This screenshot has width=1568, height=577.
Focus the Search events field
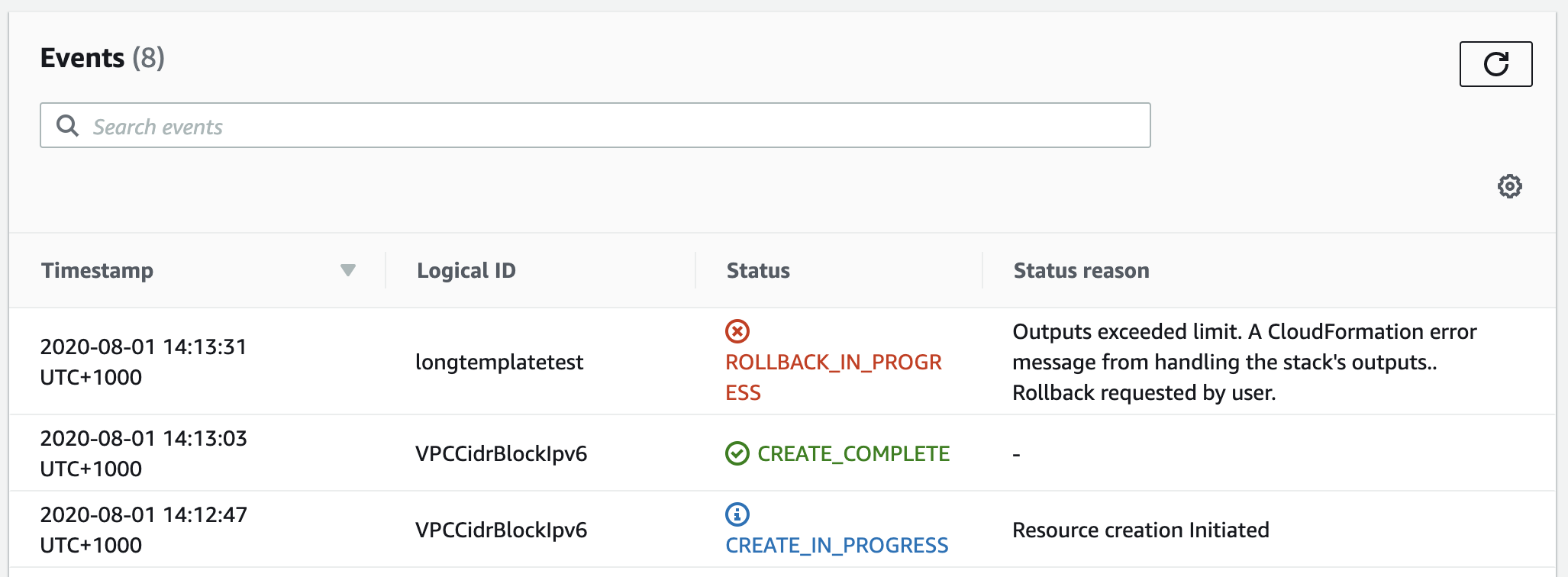point(595,125)
